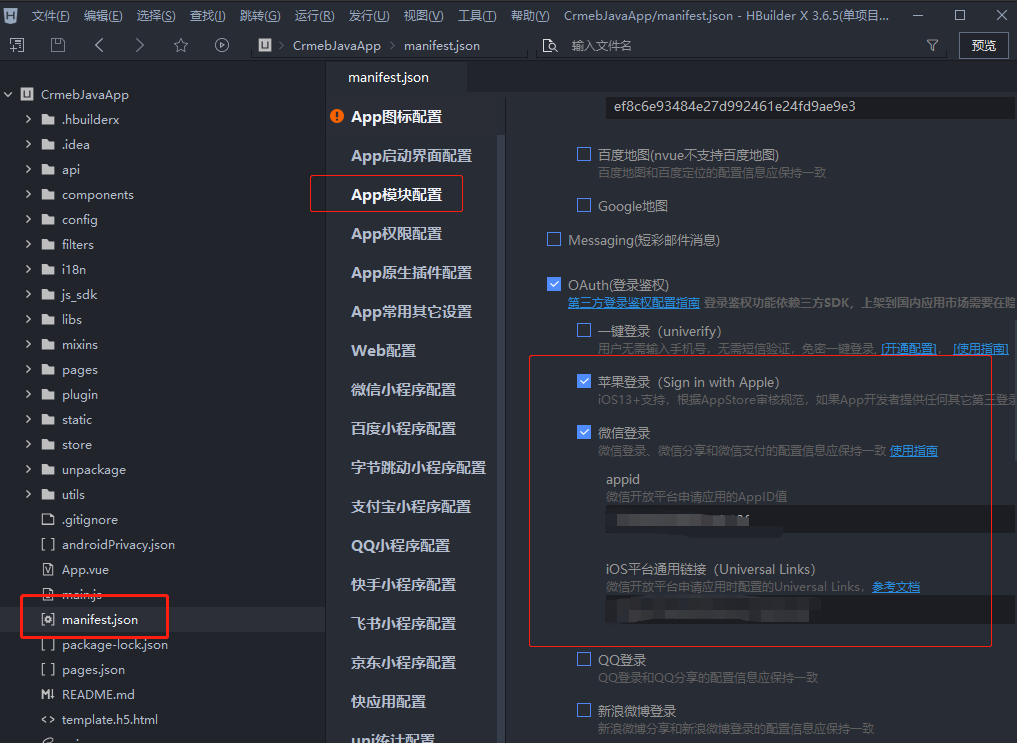Click the folder icon of the static directory
The width and height of the screenshot is (1017, 743).
pyautogui.click(x=48, y=419)
